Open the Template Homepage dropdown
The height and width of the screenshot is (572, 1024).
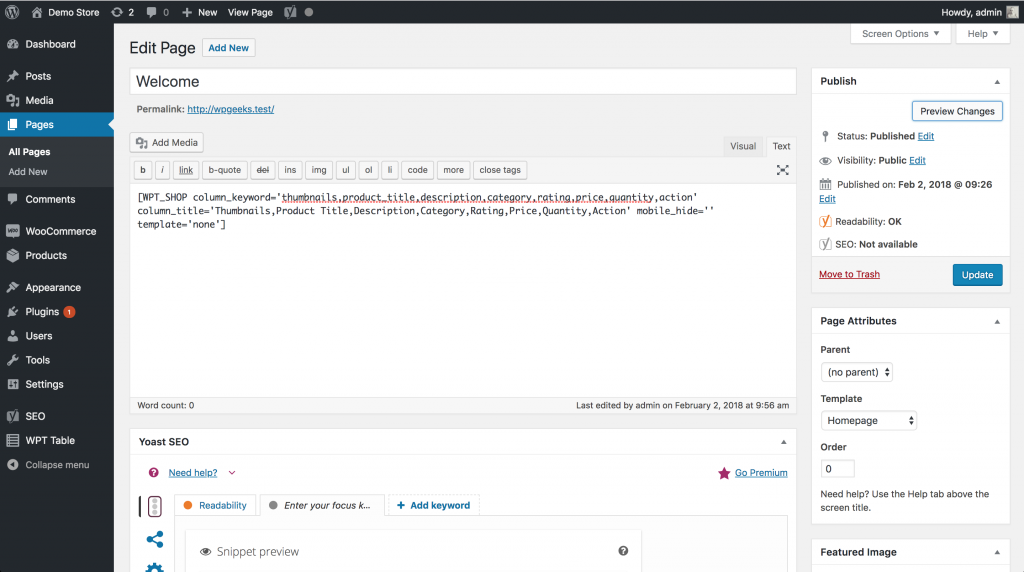869,421
